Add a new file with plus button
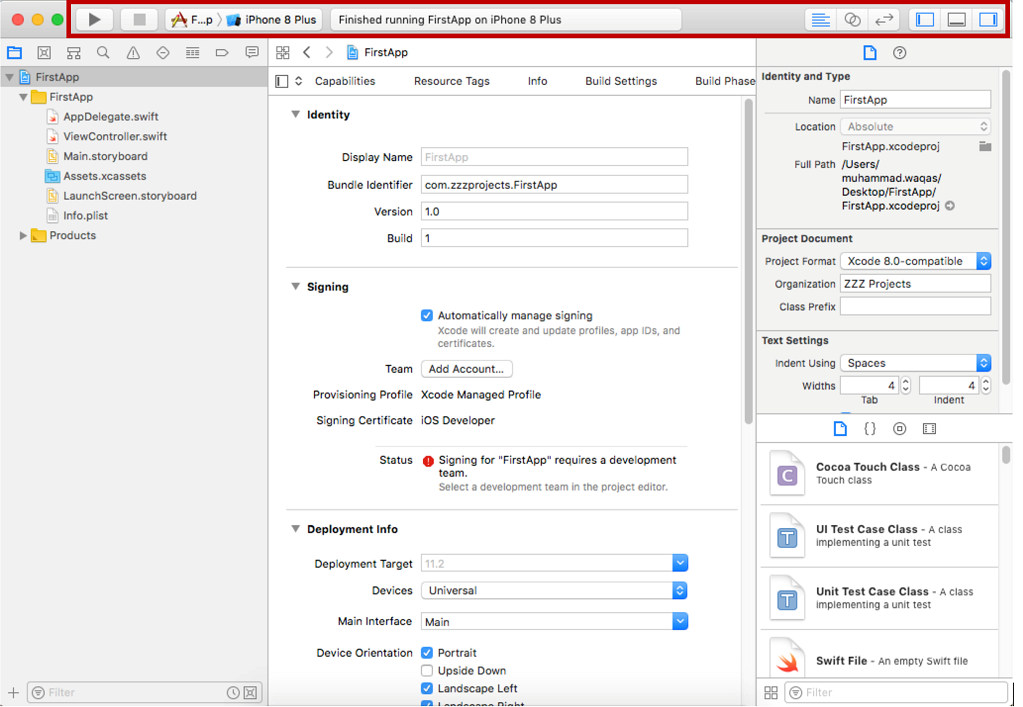1023x707 pixels. click(14, 693)
